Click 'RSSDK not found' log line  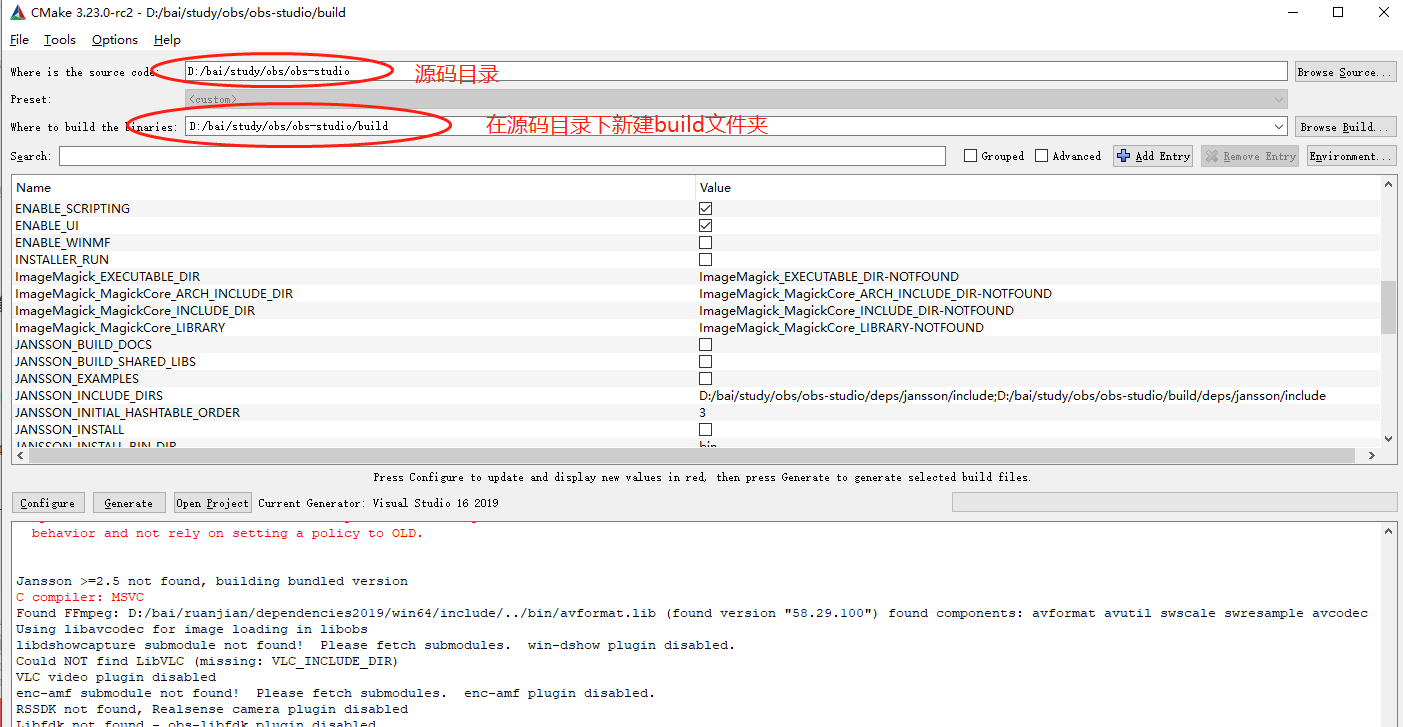pos(212,709)
